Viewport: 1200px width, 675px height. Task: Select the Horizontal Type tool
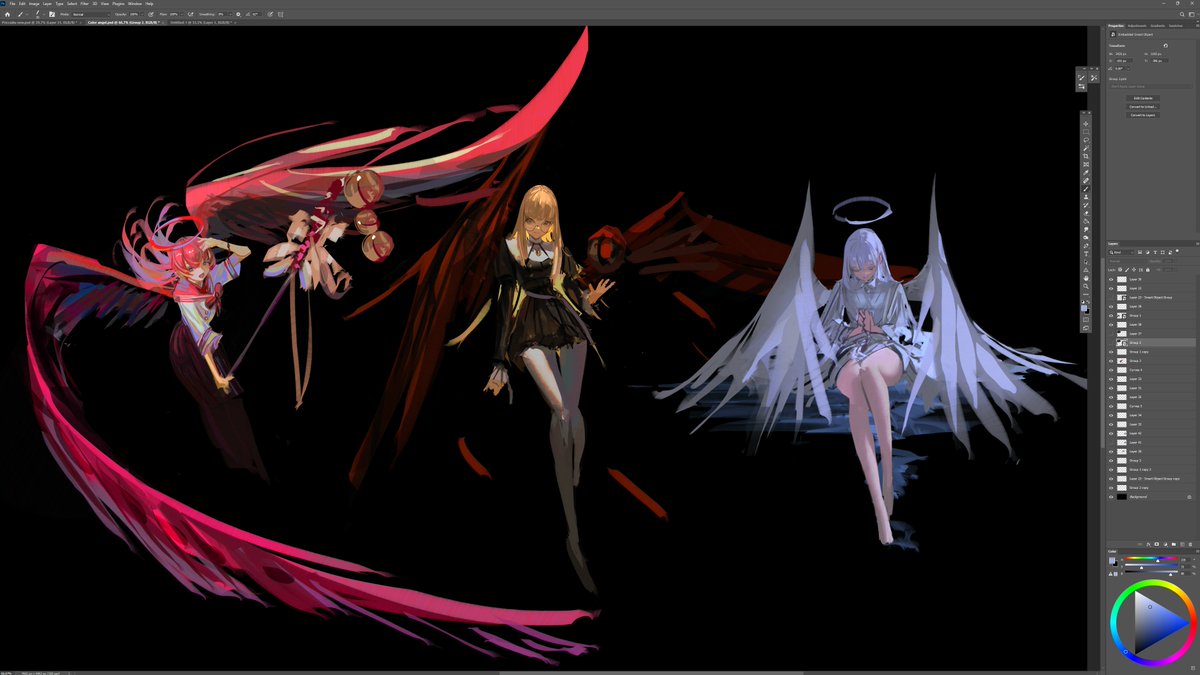point(1086,254)
